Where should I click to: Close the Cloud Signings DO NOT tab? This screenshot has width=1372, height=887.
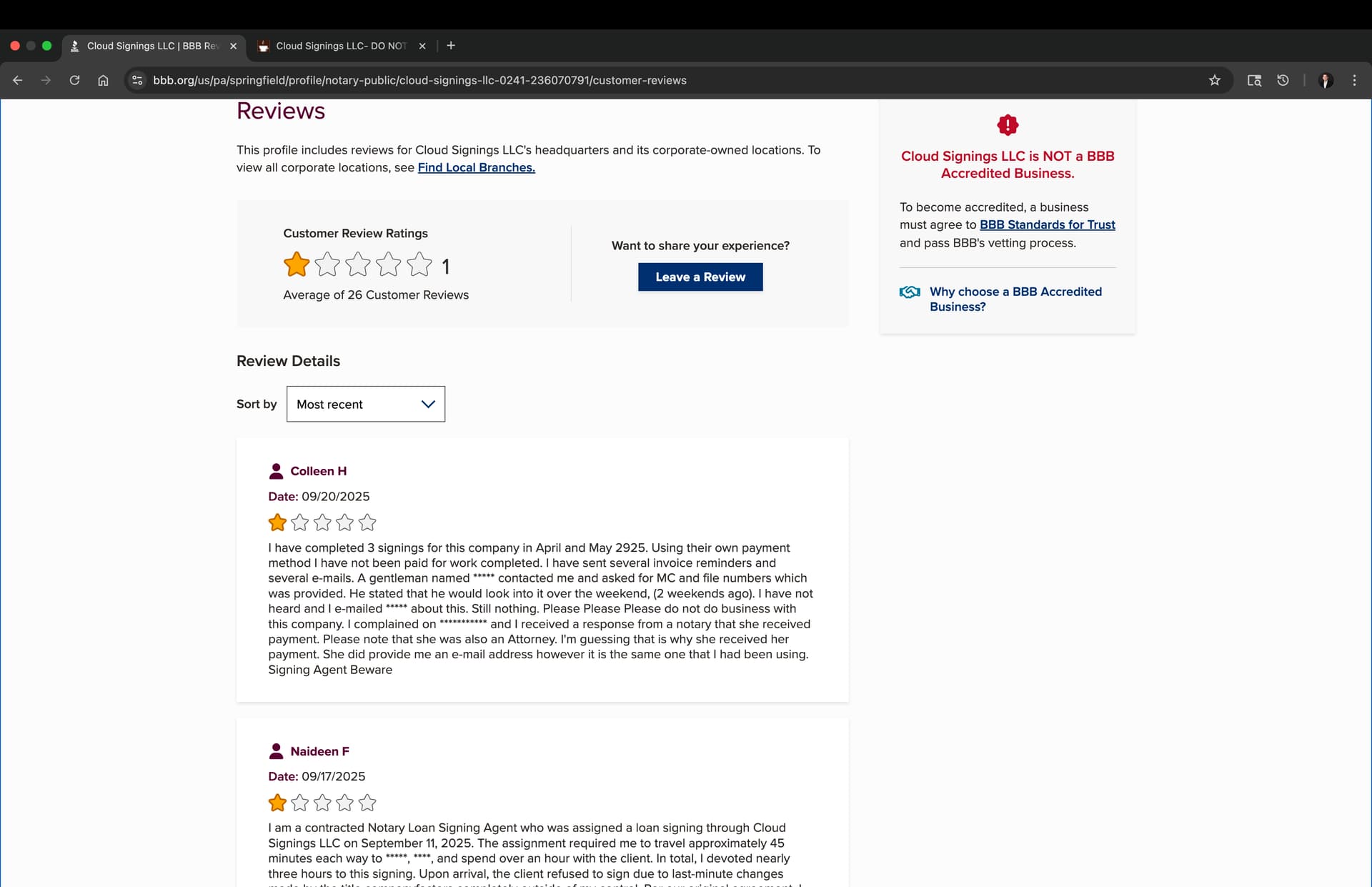tap(422, 46)
